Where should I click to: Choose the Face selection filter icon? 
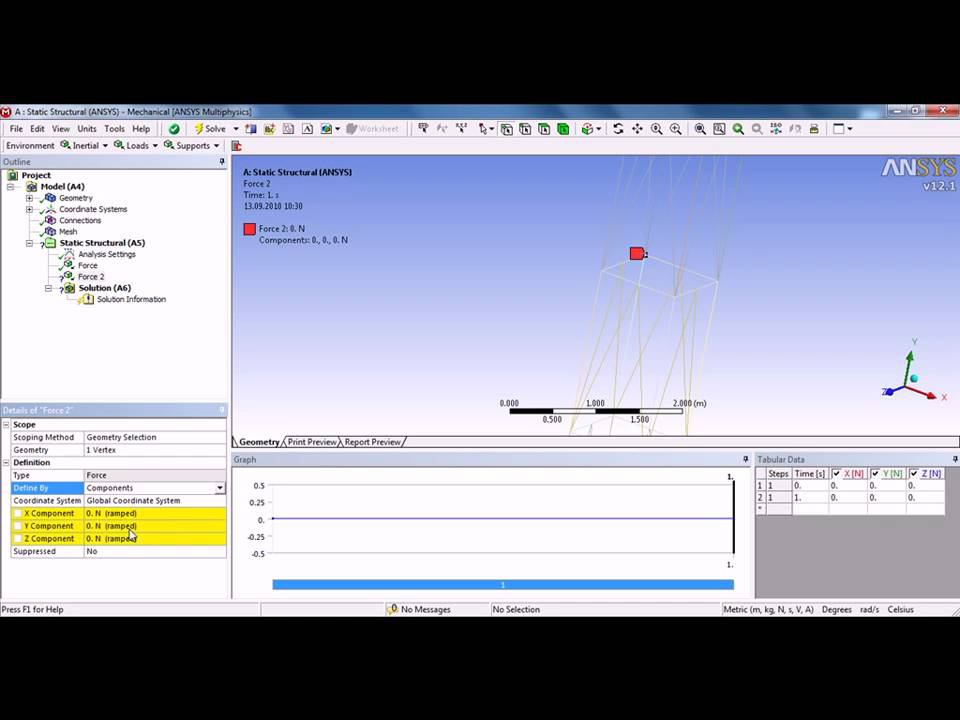(544, 129)
